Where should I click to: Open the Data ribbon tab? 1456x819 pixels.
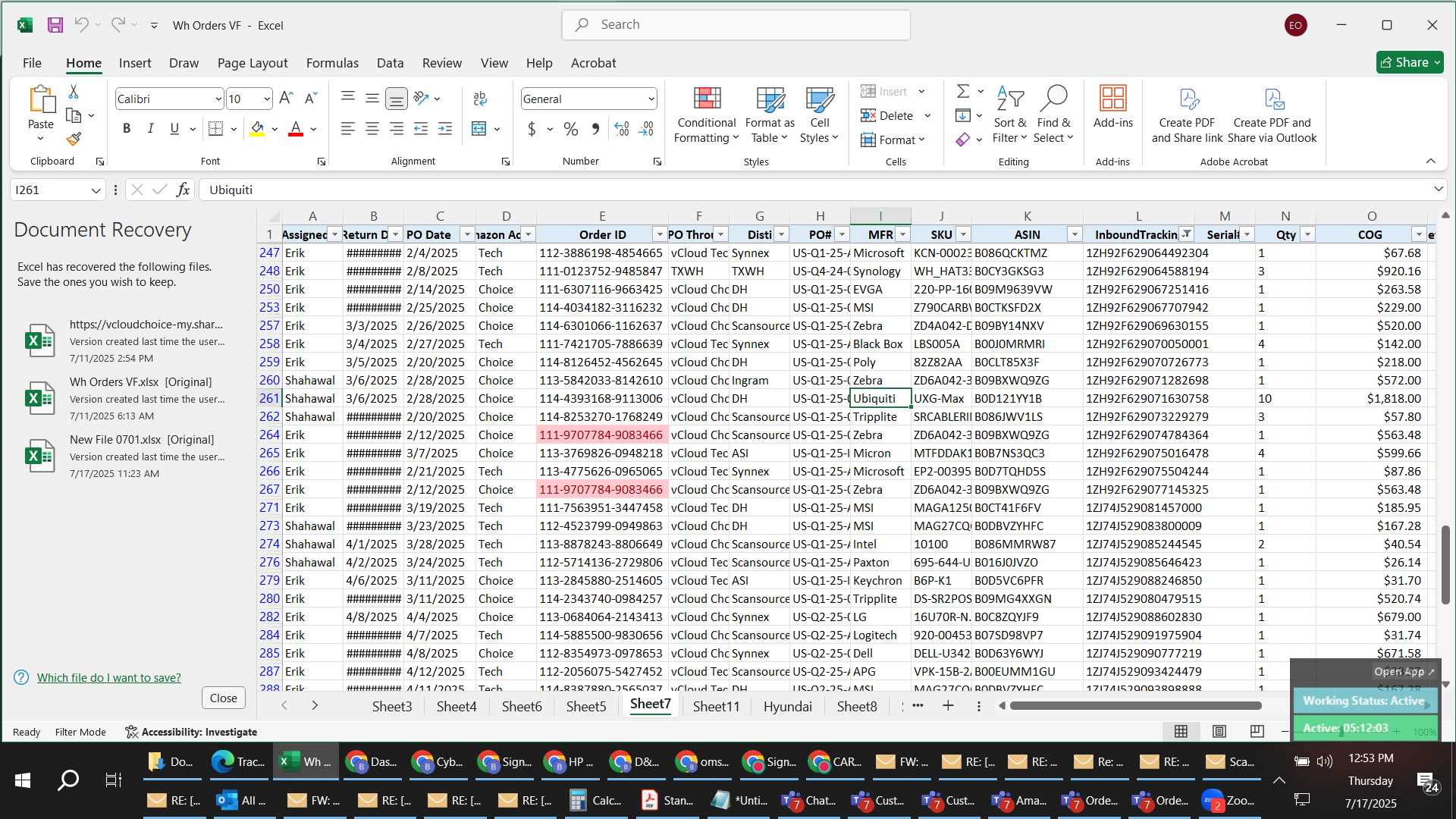coord(390,63)
